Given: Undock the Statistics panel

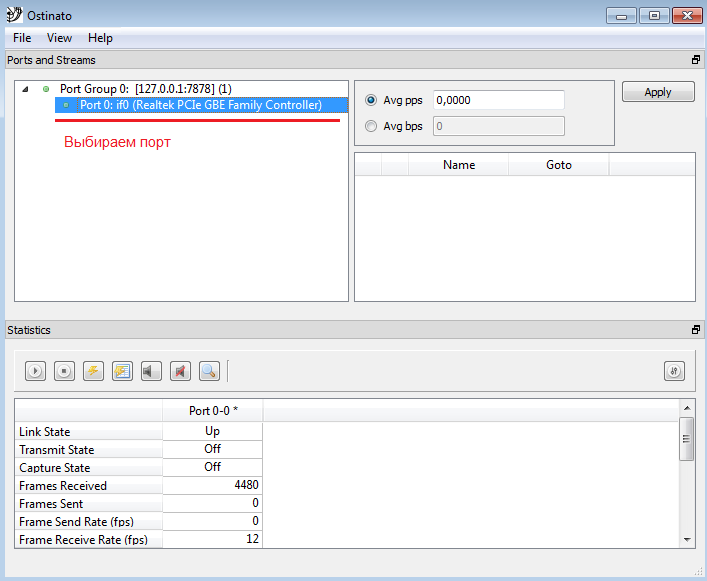Looking at the screenshot, I should pos(696,330).
